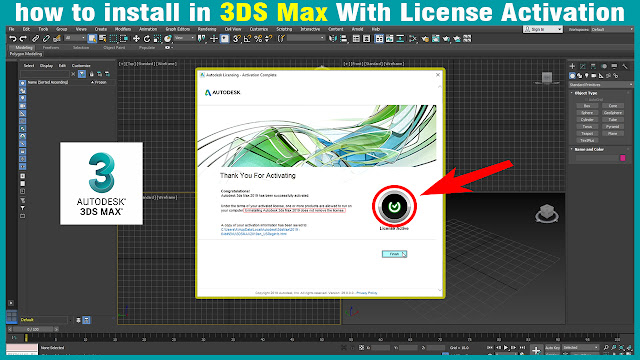This screenshot has height=360, width=640.
Task: Activate the Select and Move tool
Action: (136, 39)
